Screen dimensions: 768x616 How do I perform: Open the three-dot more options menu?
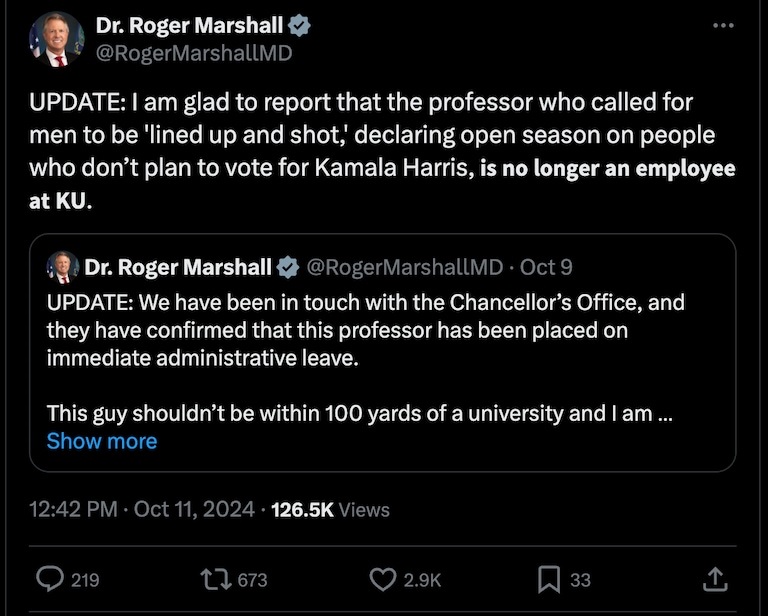pos(723,25)
